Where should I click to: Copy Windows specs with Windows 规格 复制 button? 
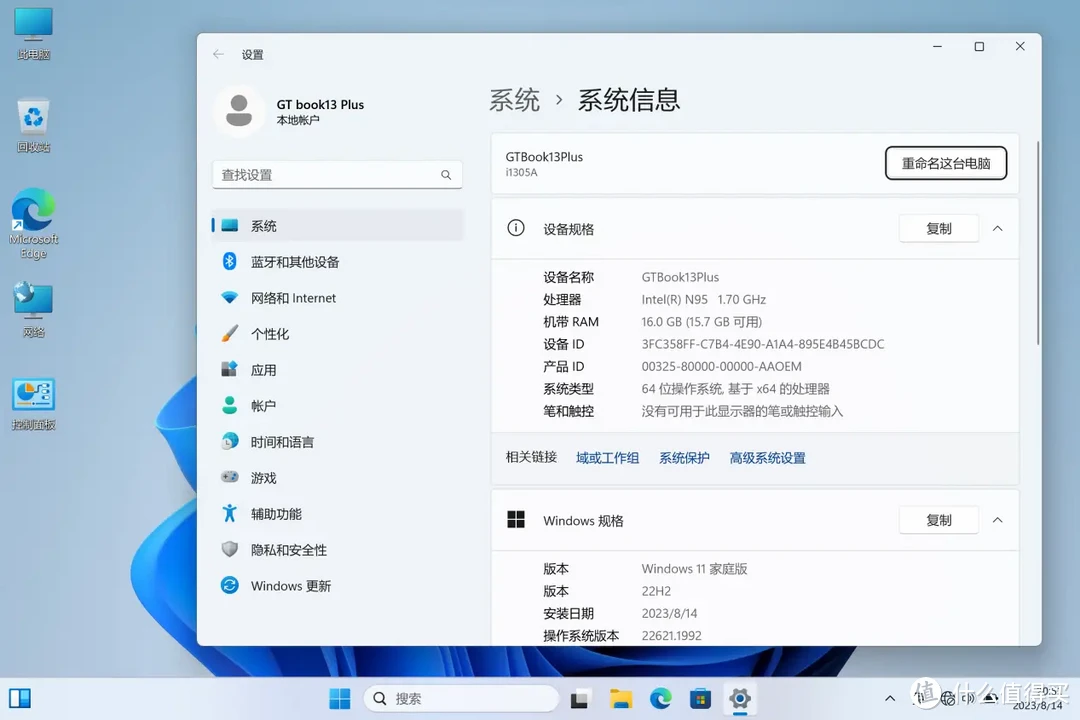(939, 520)
